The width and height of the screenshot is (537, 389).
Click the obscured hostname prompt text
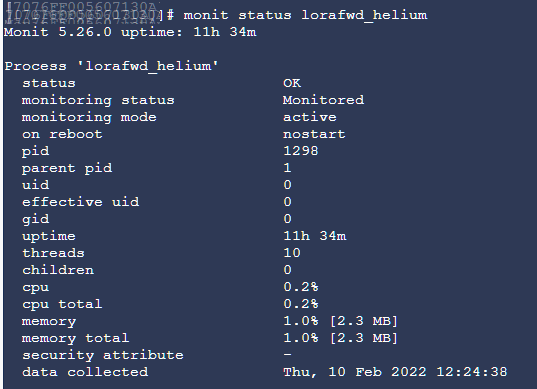[84, 13]
